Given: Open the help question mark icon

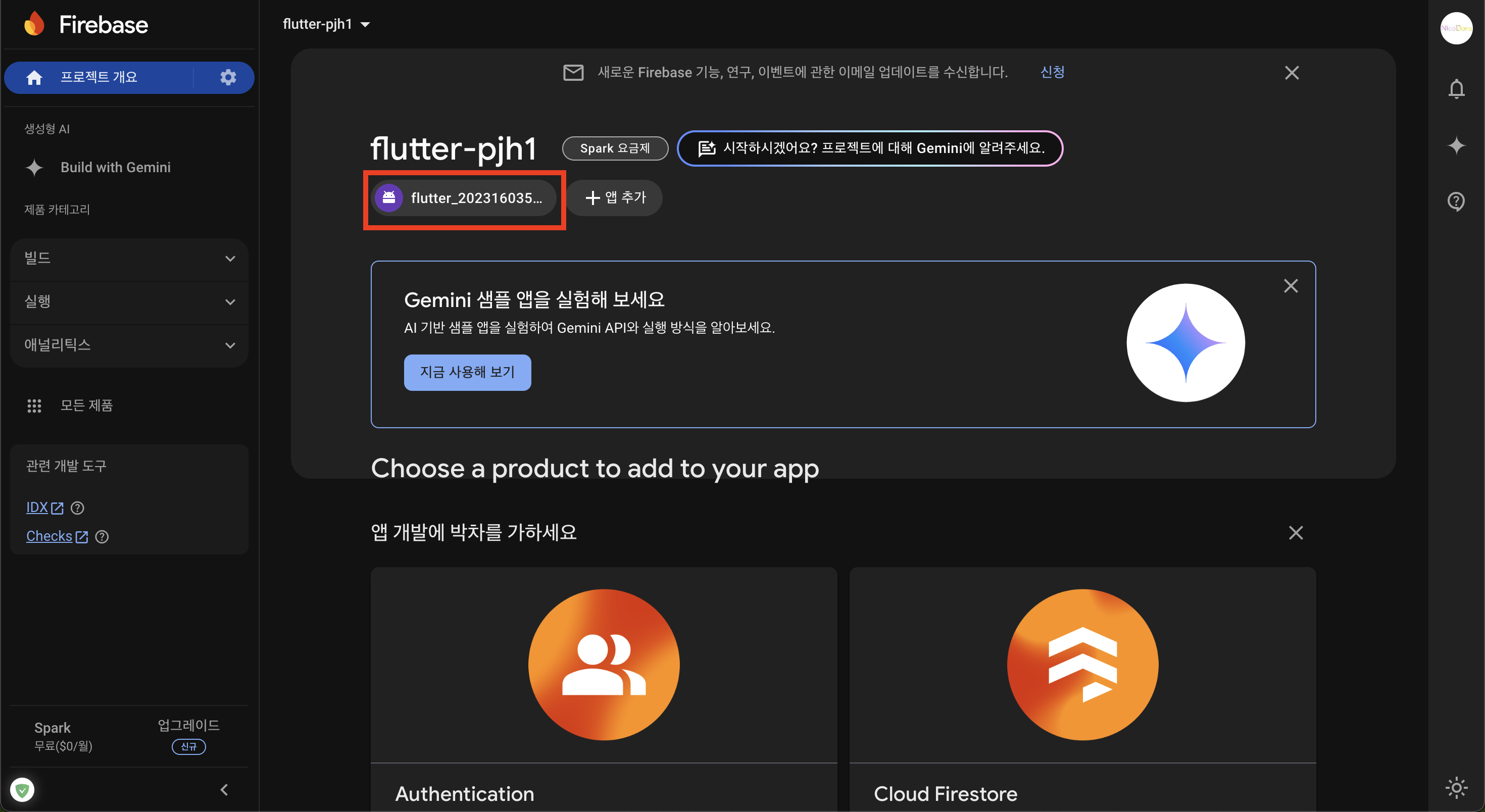Looking at the screenshot, I should coord(1456,201).
